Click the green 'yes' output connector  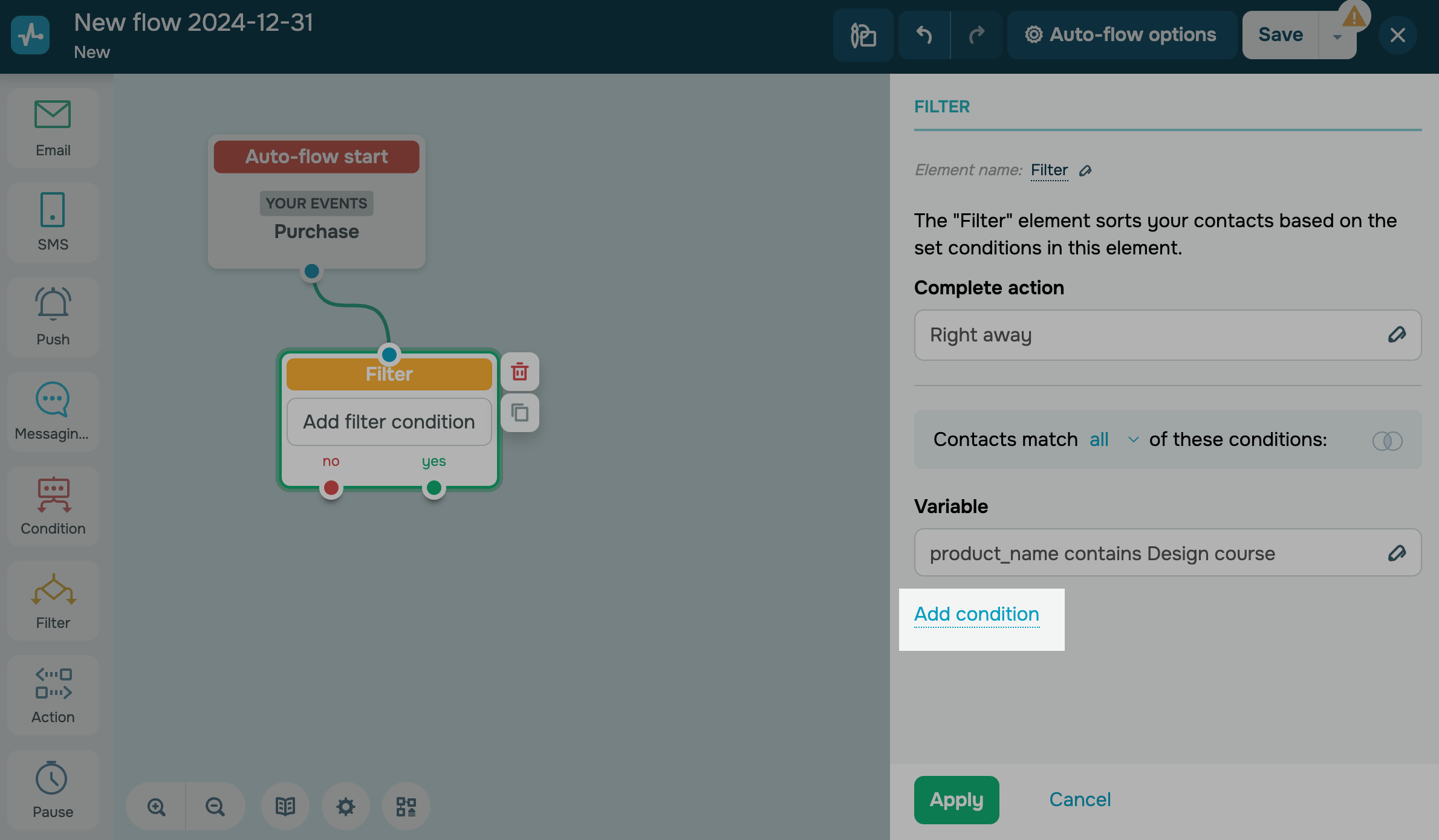click(x=434, y=488)
